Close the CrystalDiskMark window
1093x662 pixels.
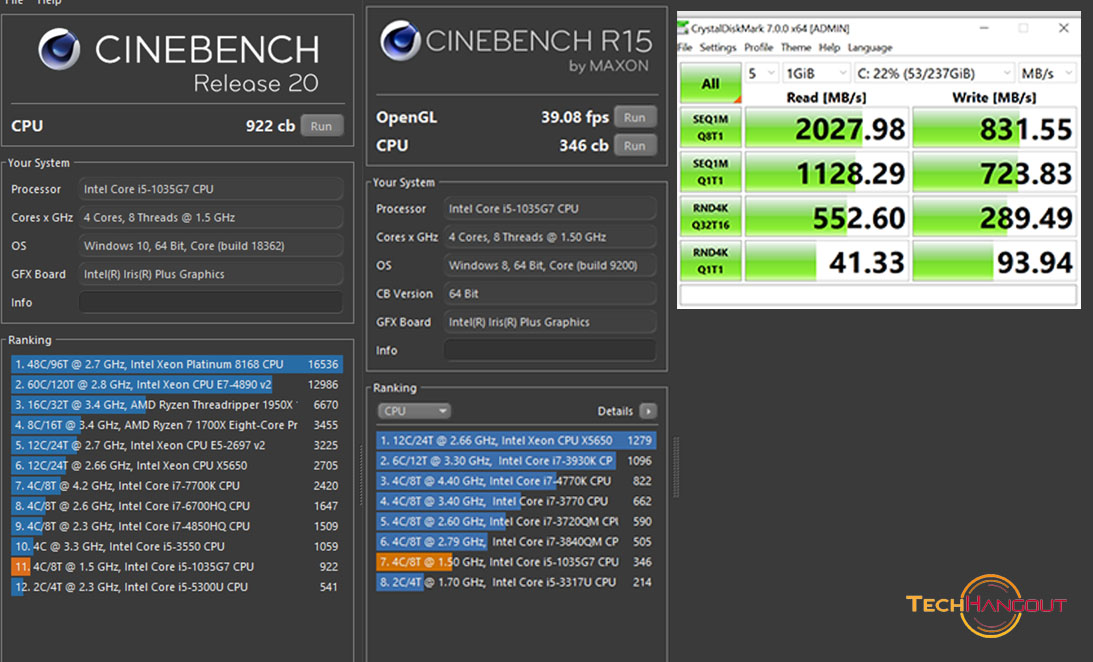[1064, 28]
